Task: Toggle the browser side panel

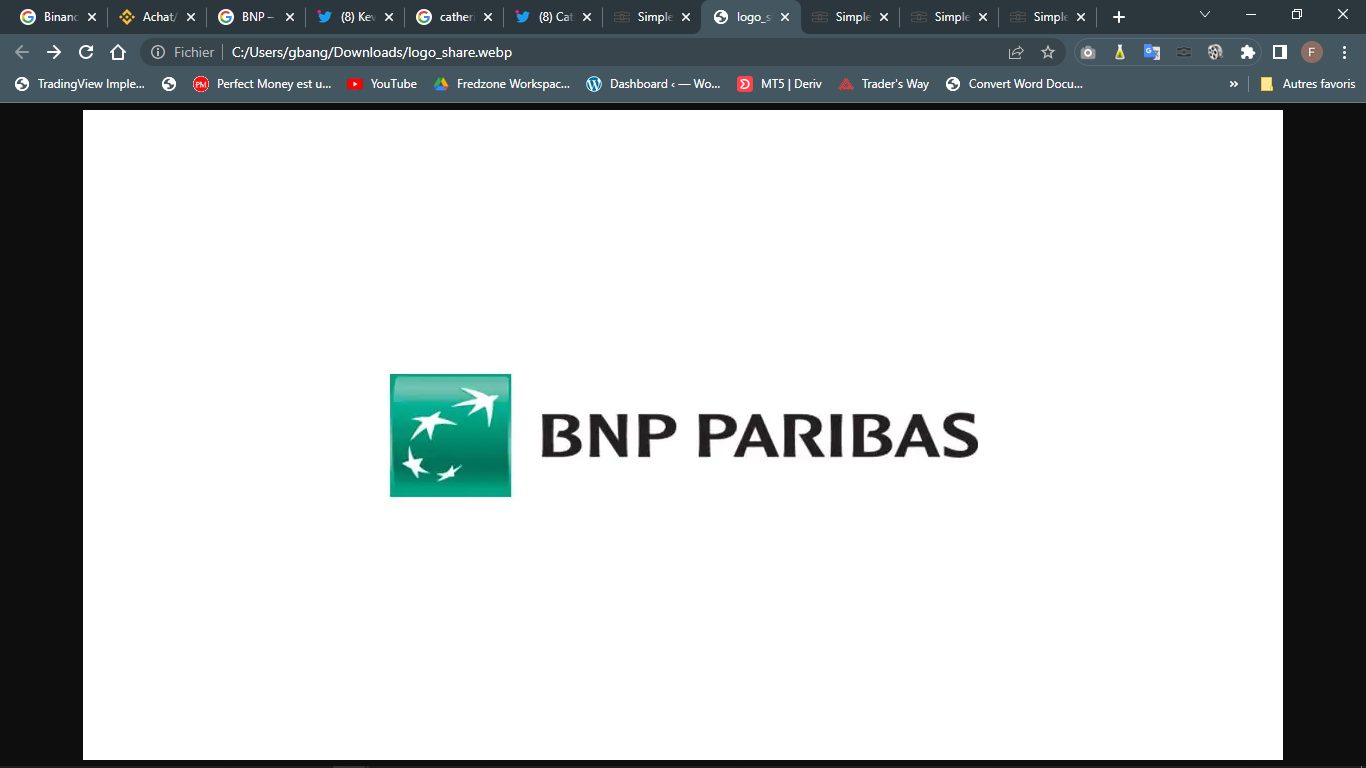Action: pos(1280,52)
